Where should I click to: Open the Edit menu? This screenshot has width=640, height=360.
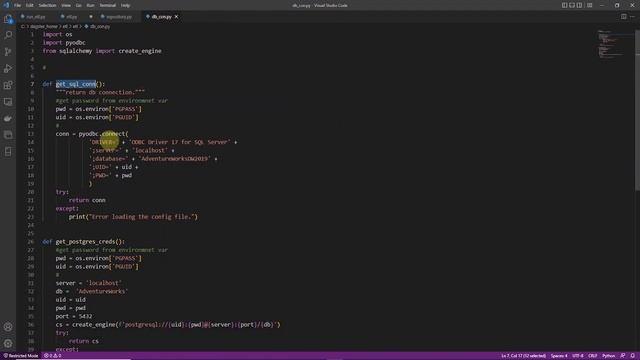click(x=30, y=5)
